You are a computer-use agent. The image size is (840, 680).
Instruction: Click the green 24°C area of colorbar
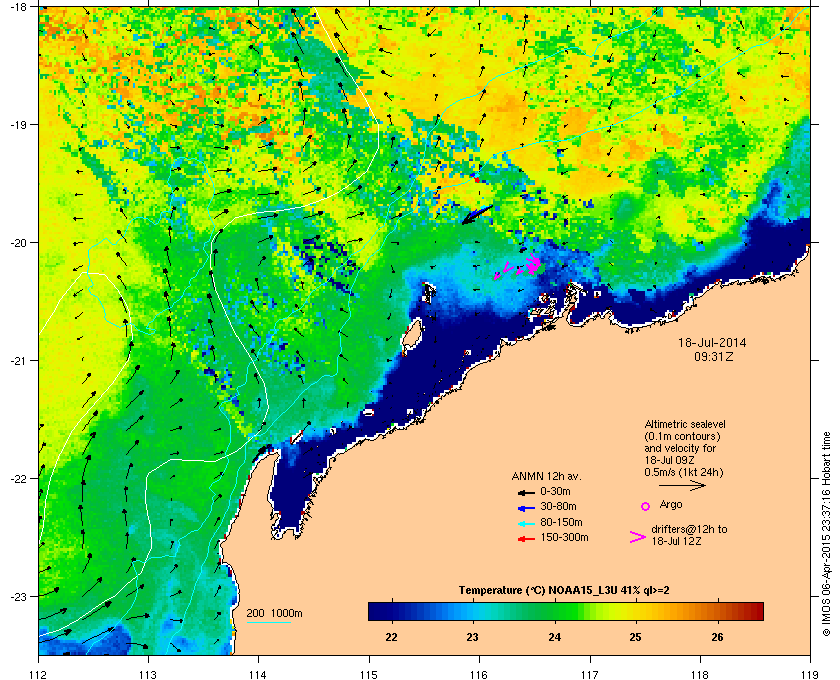click(x=556, y=611)
